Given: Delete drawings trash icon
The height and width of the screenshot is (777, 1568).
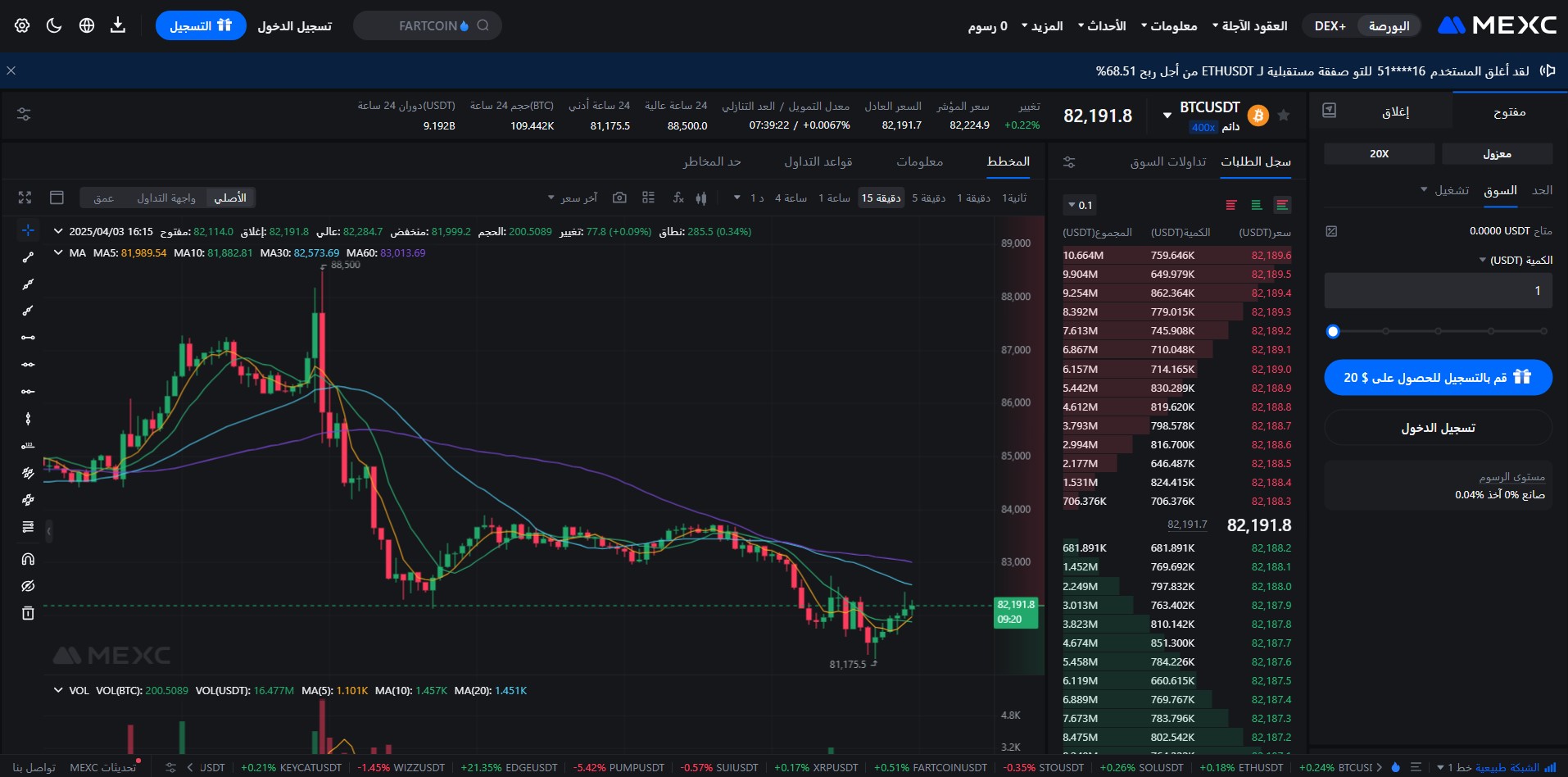Looking at the screenshot, I should [x=28, y=613].
